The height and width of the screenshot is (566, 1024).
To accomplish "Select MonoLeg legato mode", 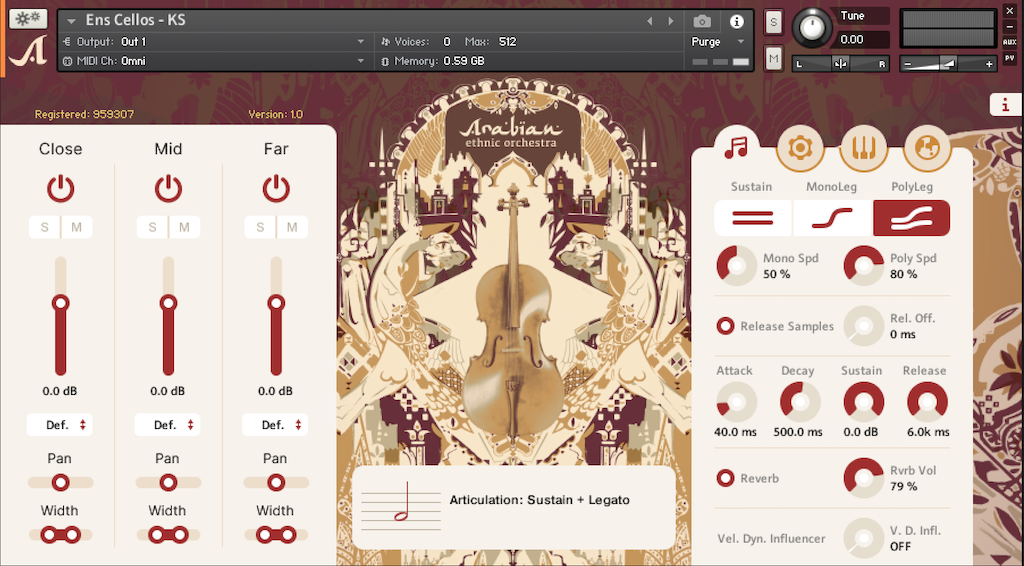I will [x=833, y=218].
